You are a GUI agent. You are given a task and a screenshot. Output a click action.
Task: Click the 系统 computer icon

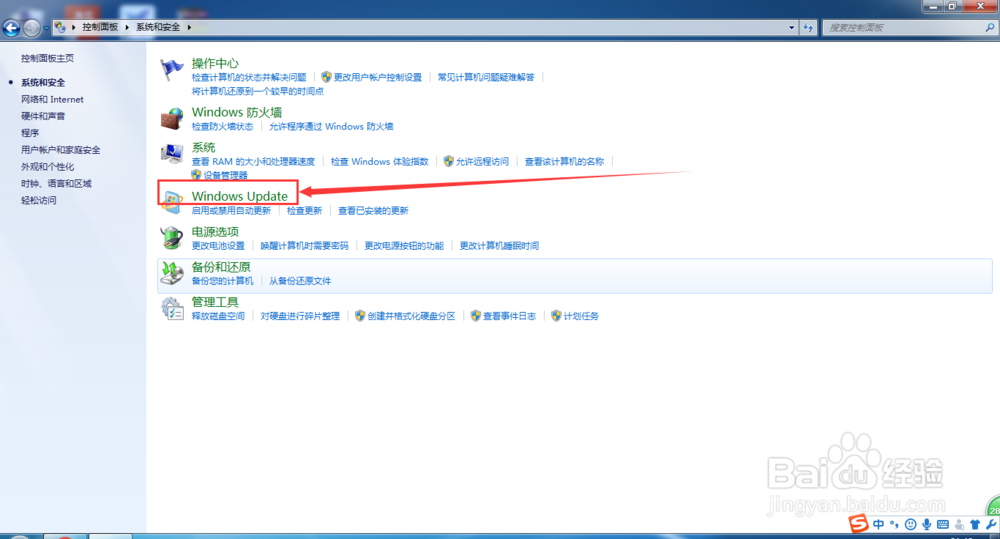tap(172, 154)
